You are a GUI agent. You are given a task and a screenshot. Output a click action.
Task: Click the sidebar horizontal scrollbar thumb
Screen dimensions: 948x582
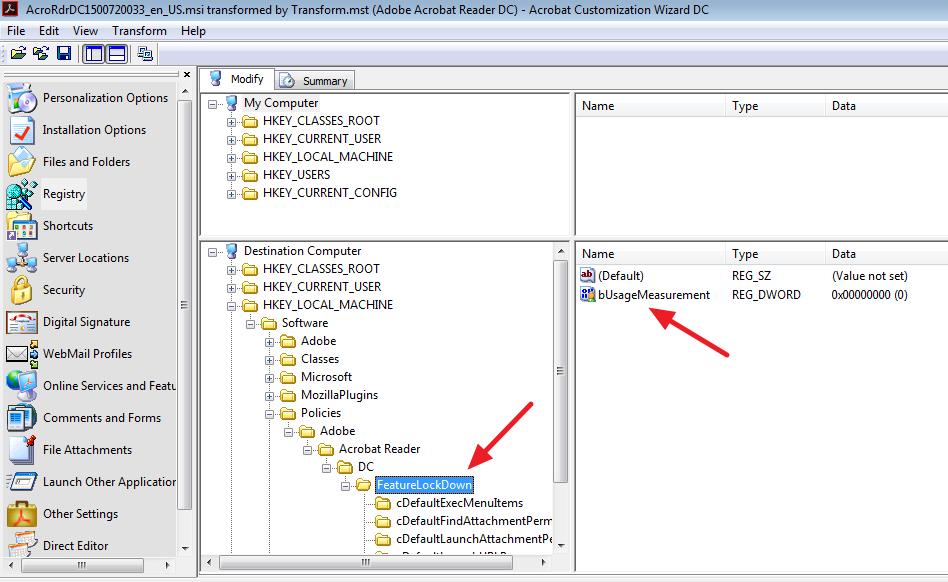[x=82, y=566]
